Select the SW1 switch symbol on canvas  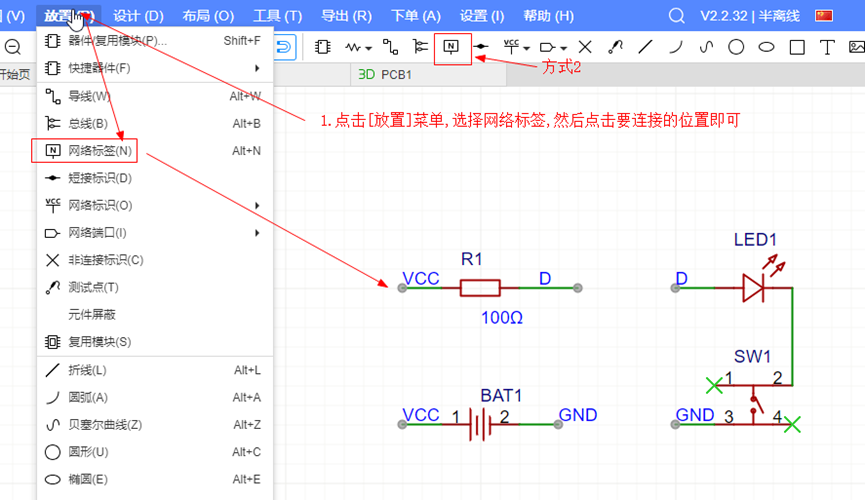point(754,404)
